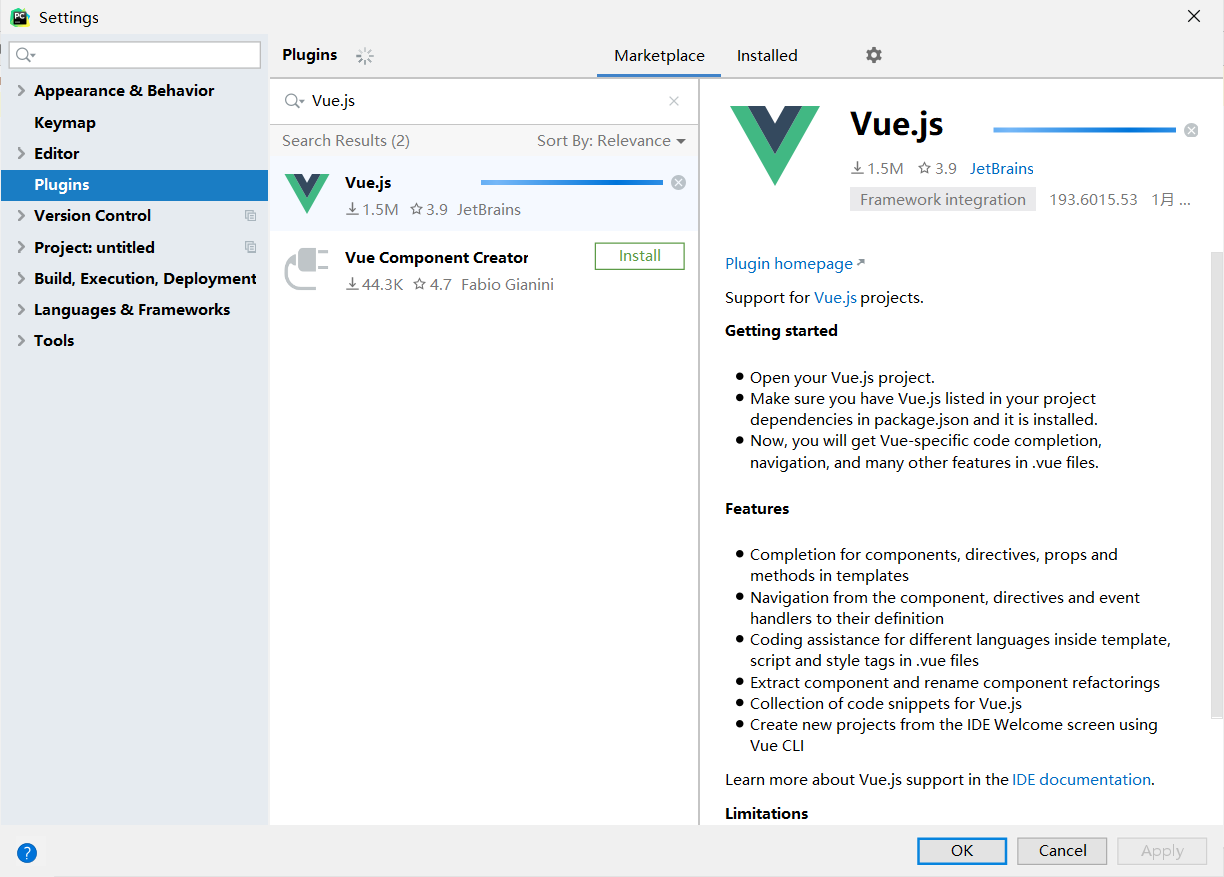
Task: Click the Cancel button
Action: point(1062,851)
